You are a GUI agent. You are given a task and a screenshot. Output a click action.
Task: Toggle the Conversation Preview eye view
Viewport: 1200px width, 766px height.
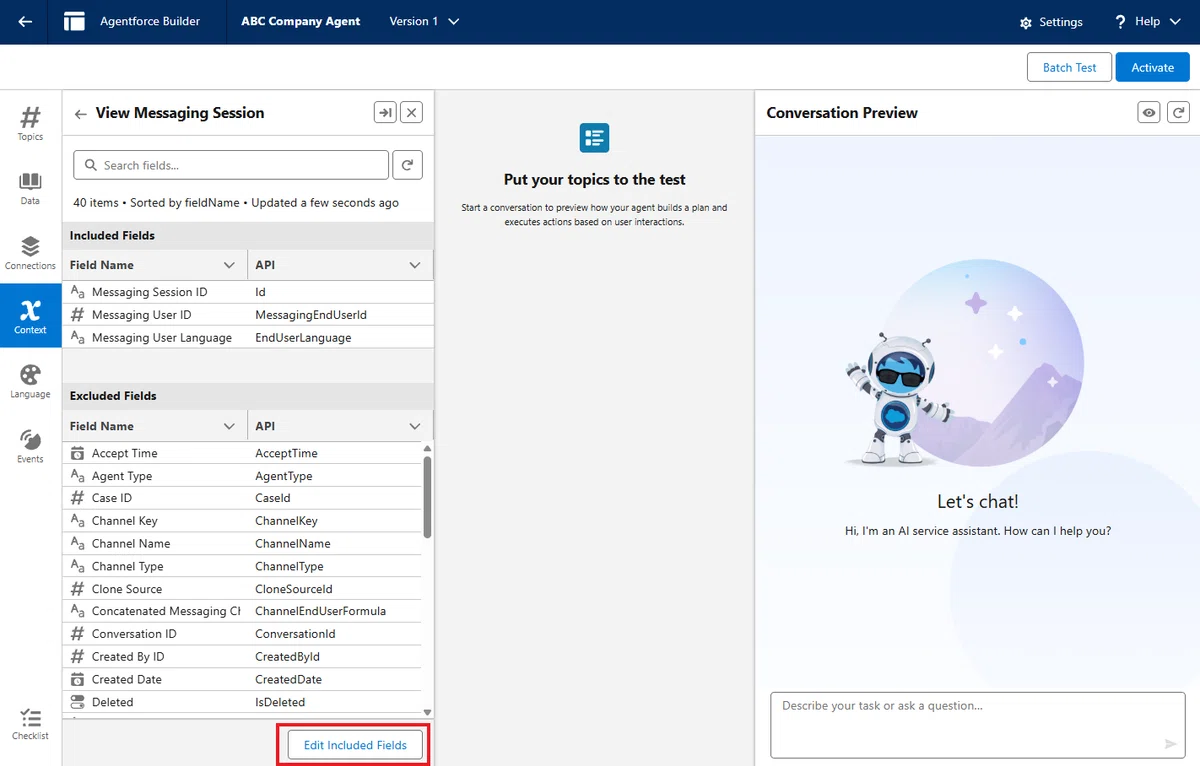tap(1149, 112)
